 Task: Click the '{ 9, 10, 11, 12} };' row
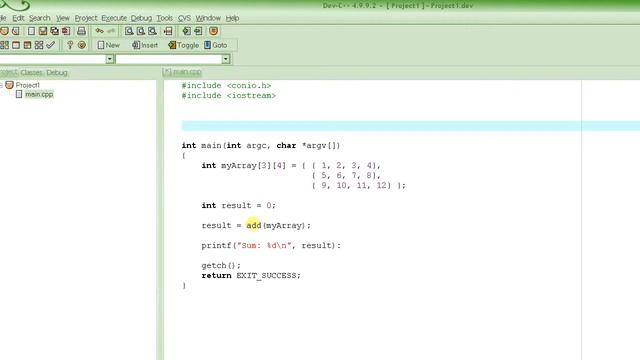pyautogui.click(x=358, y=185)
